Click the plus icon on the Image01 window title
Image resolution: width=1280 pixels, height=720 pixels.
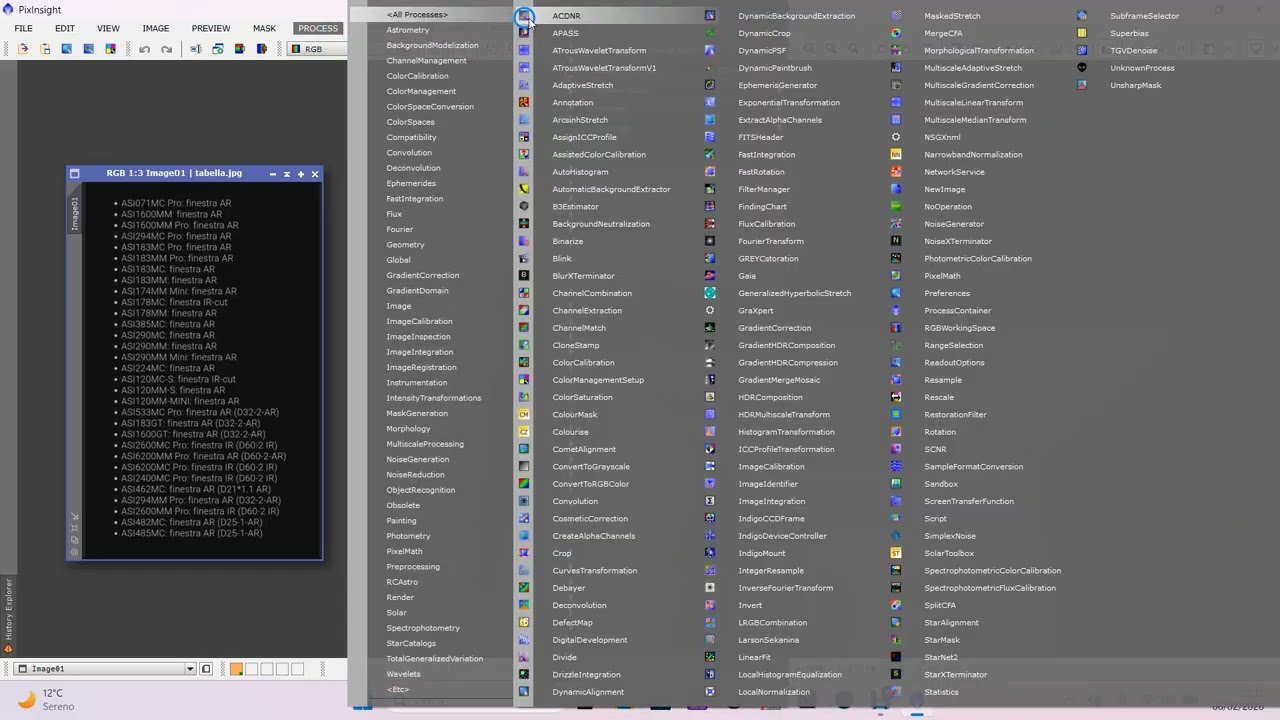coord(301,174)
